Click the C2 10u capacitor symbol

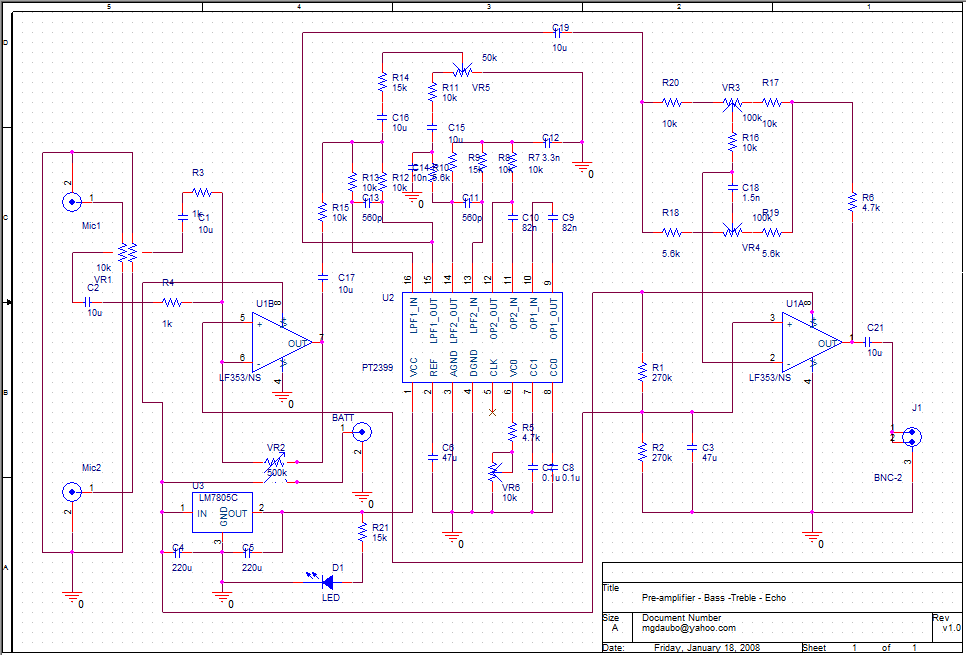pos(87,302)
